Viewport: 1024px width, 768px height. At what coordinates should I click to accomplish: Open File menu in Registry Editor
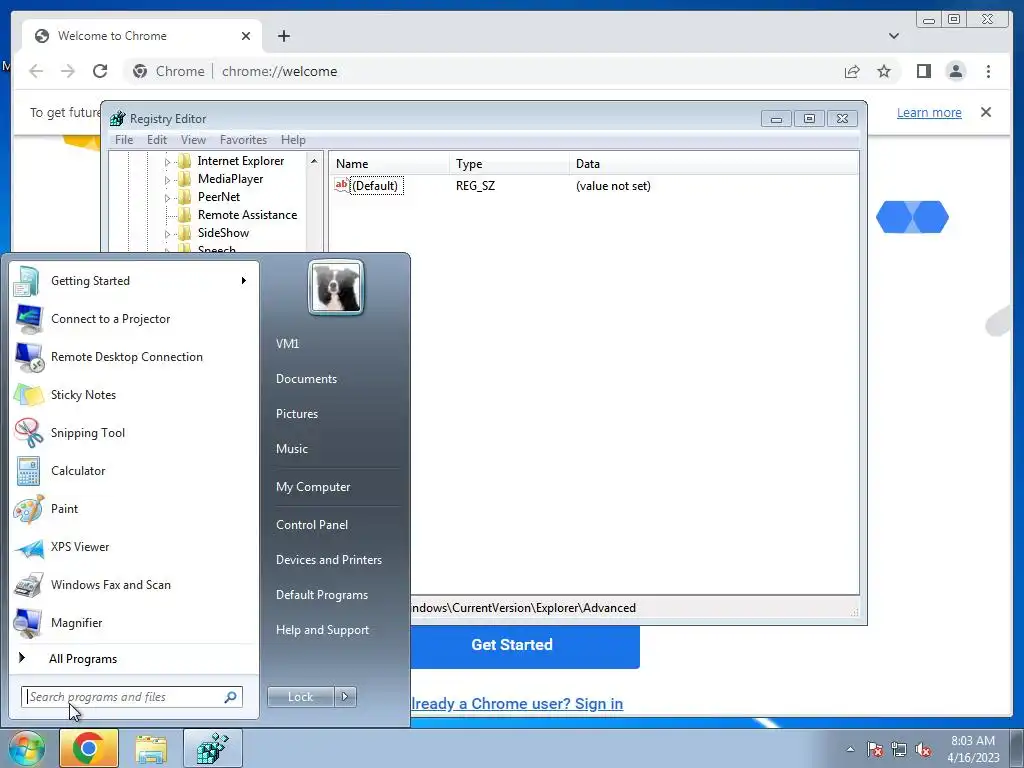coord(123,140)
